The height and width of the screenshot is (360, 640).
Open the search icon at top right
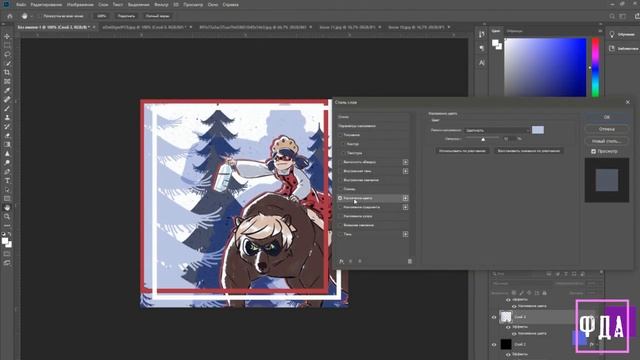(612, 16)
